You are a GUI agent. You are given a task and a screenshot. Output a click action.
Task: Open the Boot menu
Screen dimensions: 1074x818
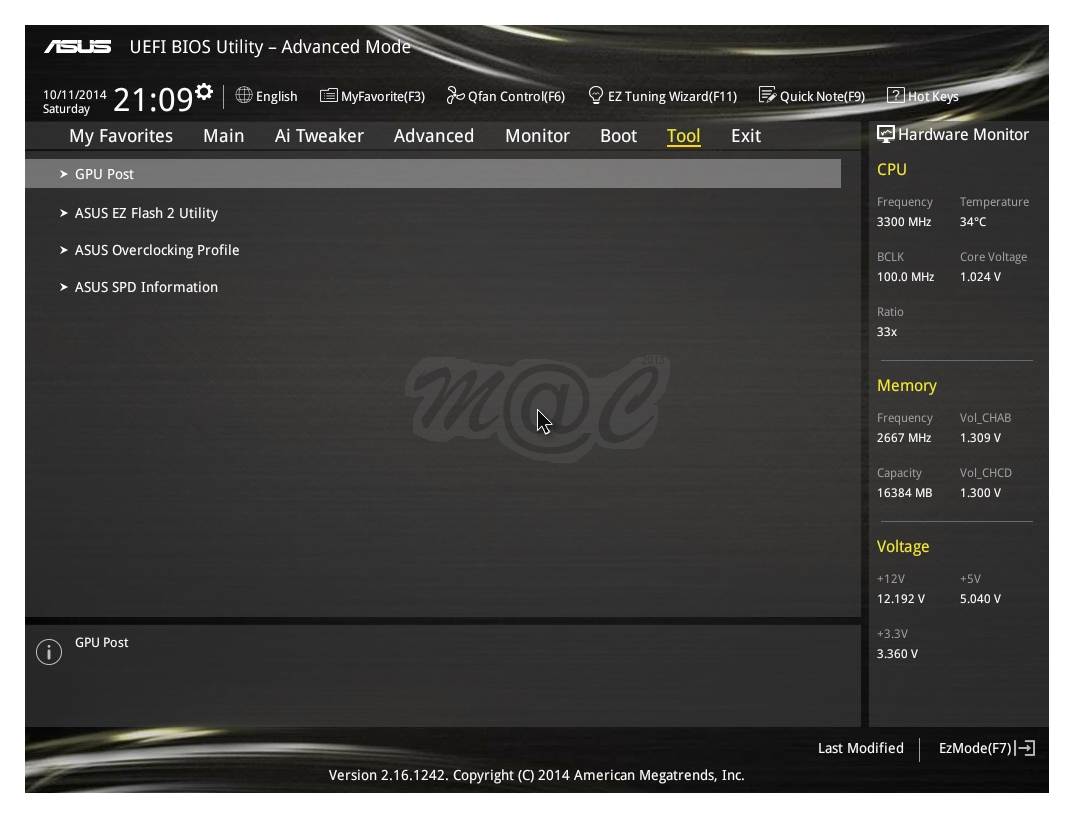pos(618,135)
